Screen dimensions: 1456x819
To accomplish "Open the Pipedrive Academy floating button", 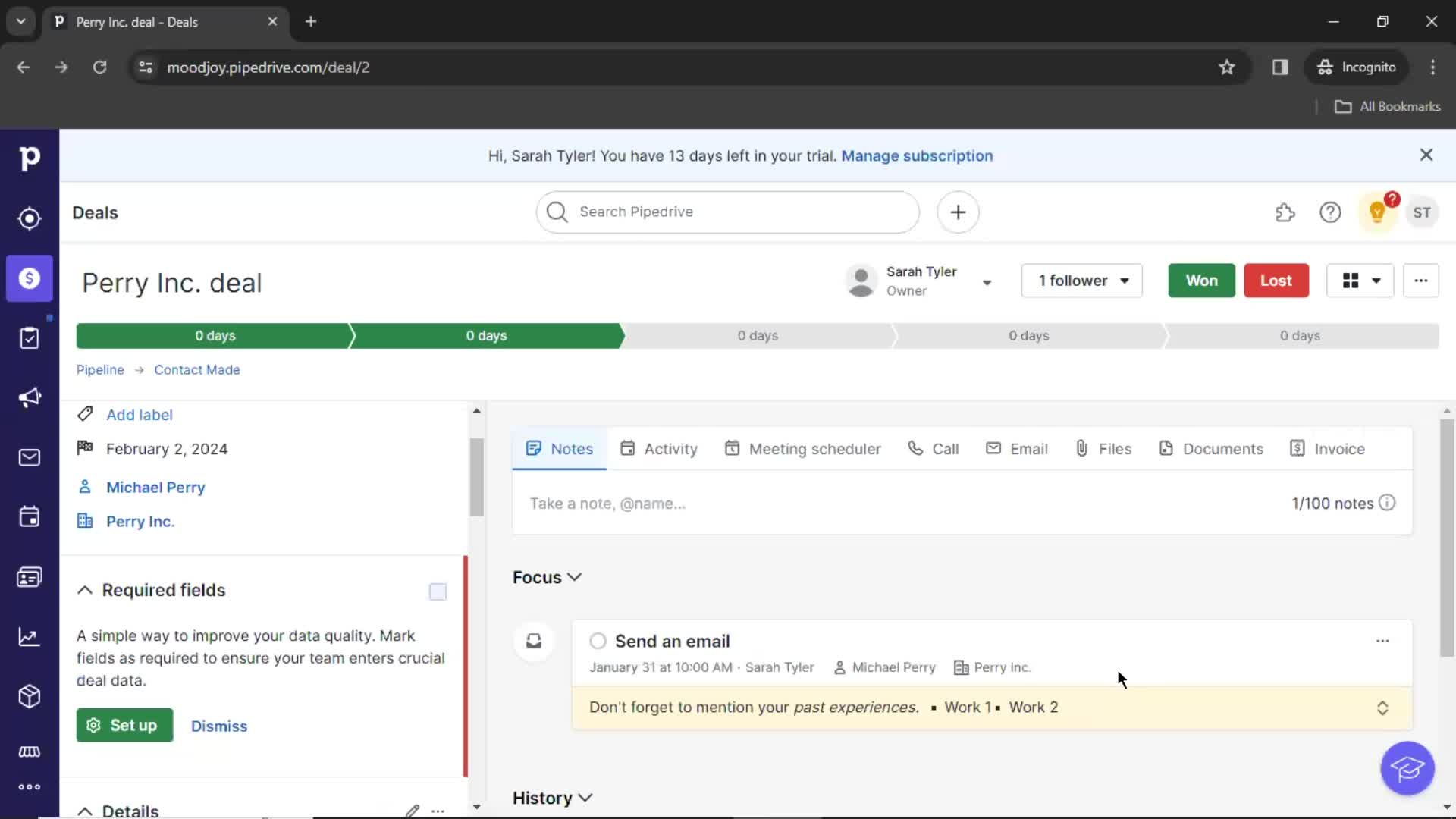I will click(x=1407, y=768).
